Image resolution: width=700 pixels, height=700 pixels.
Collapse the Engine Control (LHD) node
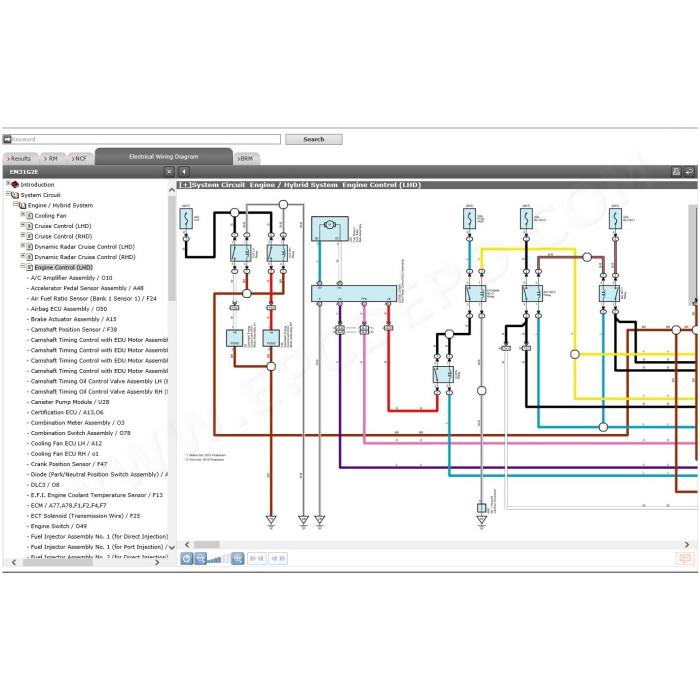pos(23,266)
